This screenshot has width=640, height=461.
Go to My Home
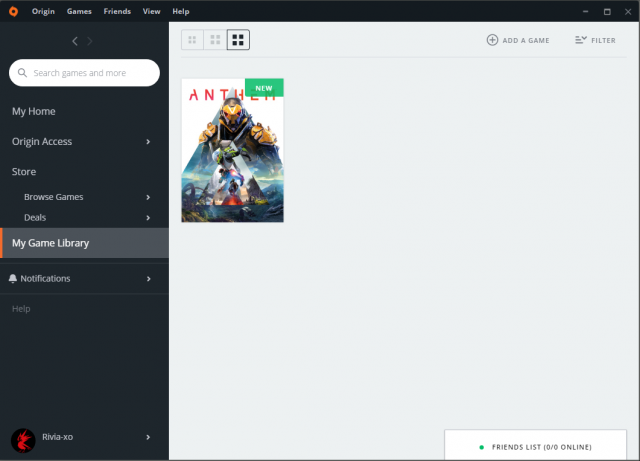[x=34, y=111]
